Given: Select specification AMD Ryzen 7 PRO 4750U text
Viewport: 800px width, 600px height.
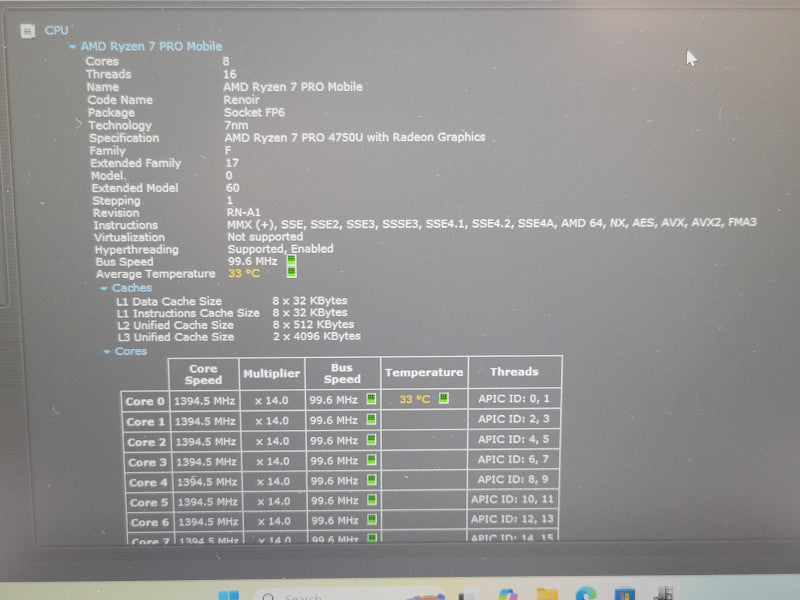Looking at the screenshot, I should [x=355, y=137].
